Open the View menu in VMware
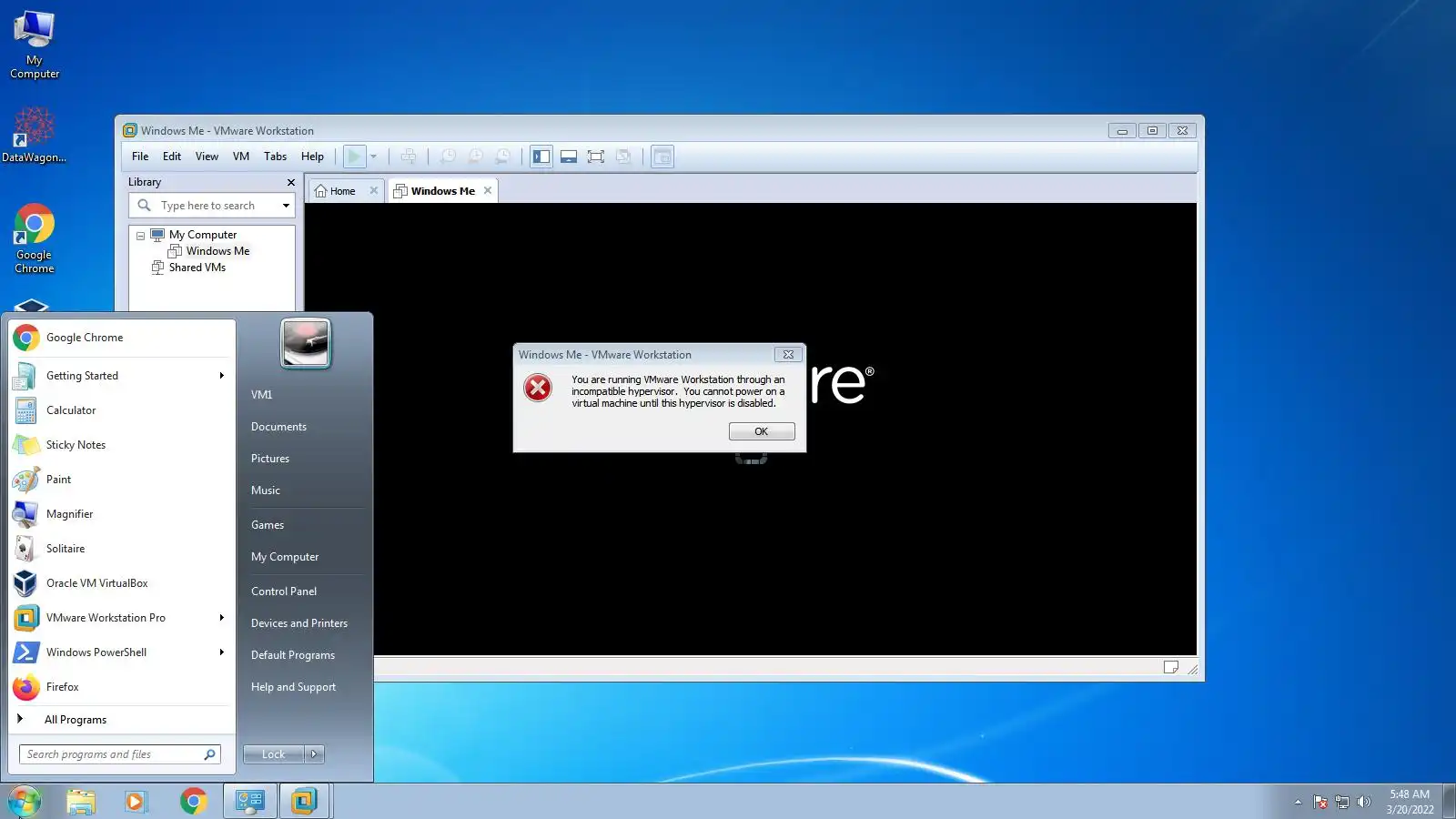The width and height of the screenshot is (1456, 819). click(207, 157)
